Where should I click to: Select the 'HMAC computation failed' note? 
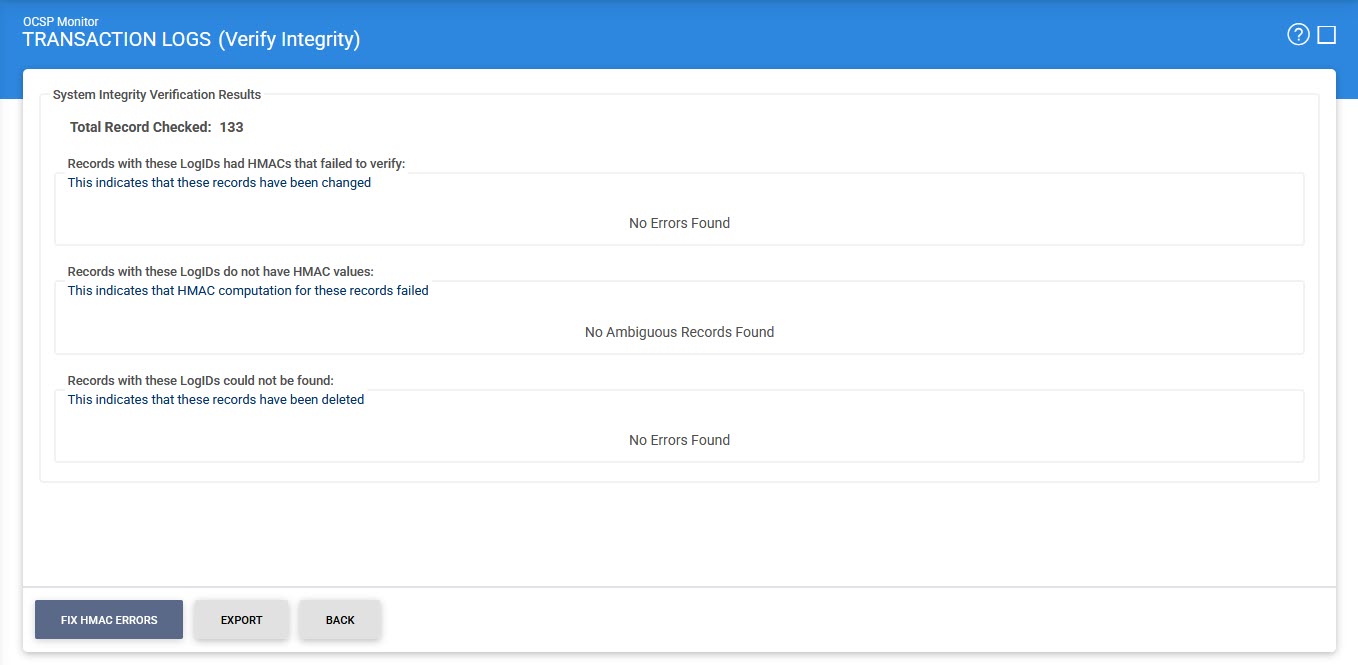(x=248, y=291)
